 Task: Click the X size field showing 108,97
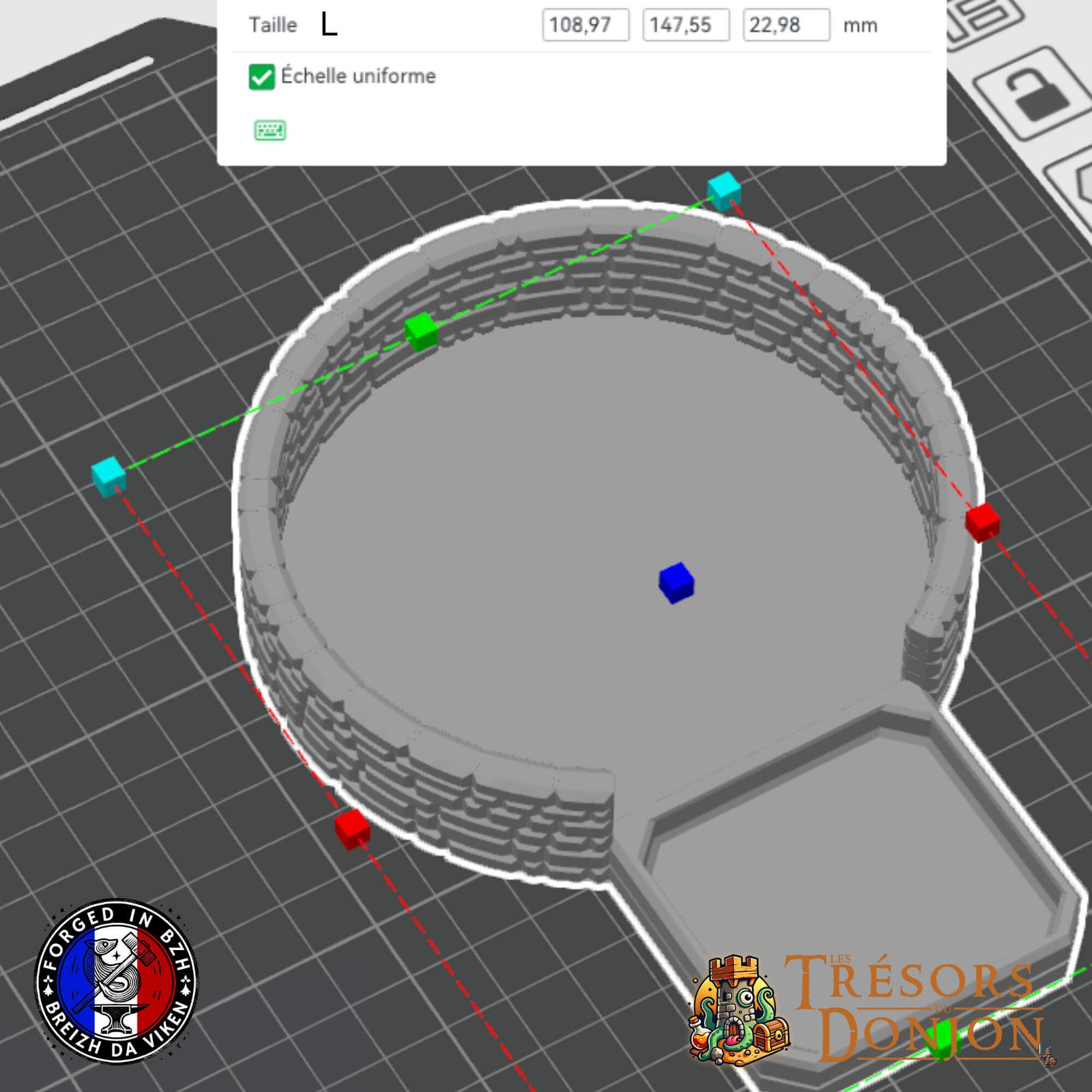tap(585, 25)
